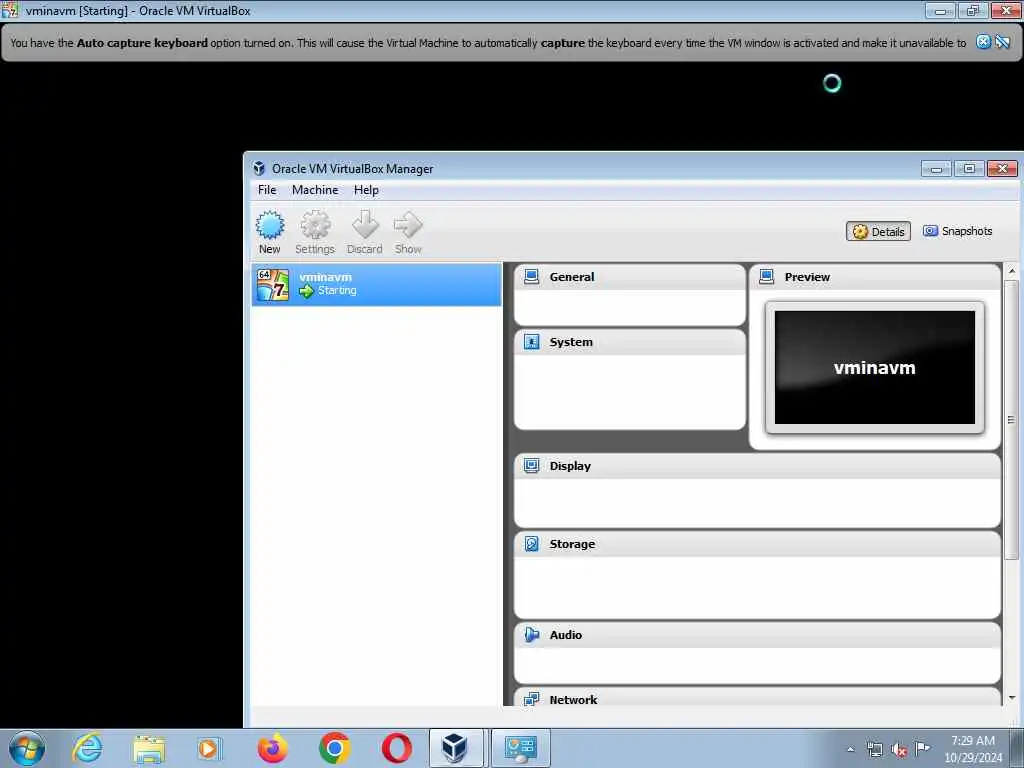The width and height of the screenshot is (1024, 768).
Task: Click the Storage section disk icon
Action: click(532, 543)
